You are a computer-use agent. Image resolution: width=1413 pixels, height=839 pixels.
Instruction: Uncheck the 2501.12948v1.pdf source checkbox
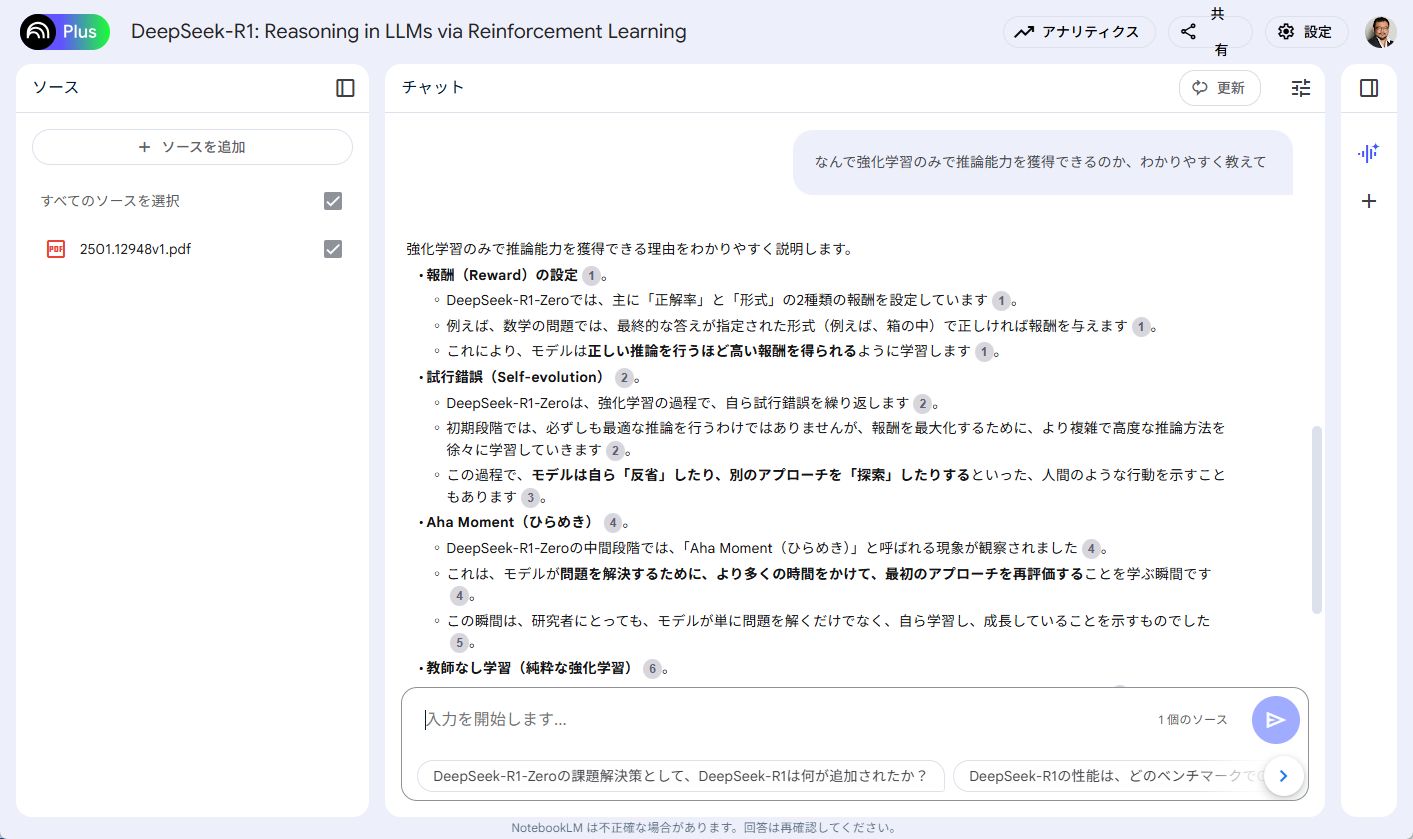tap(332, 248)
